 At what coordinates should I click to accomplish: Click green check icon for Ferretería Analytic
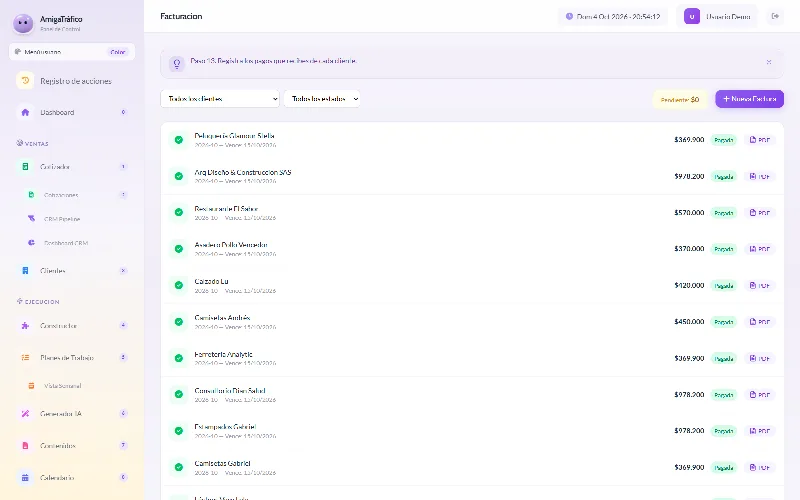[x=179, y=358]
